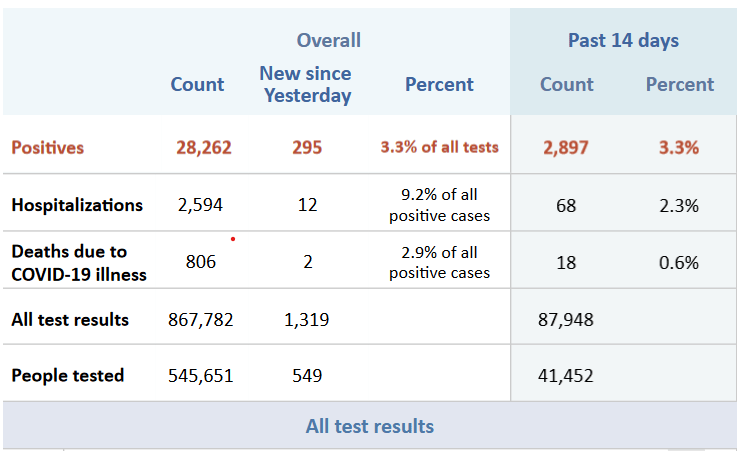The width and height of the screenshot is (741, 451).
Task: Select the "Past 14 days" column group header
Action: coord(623,41)
